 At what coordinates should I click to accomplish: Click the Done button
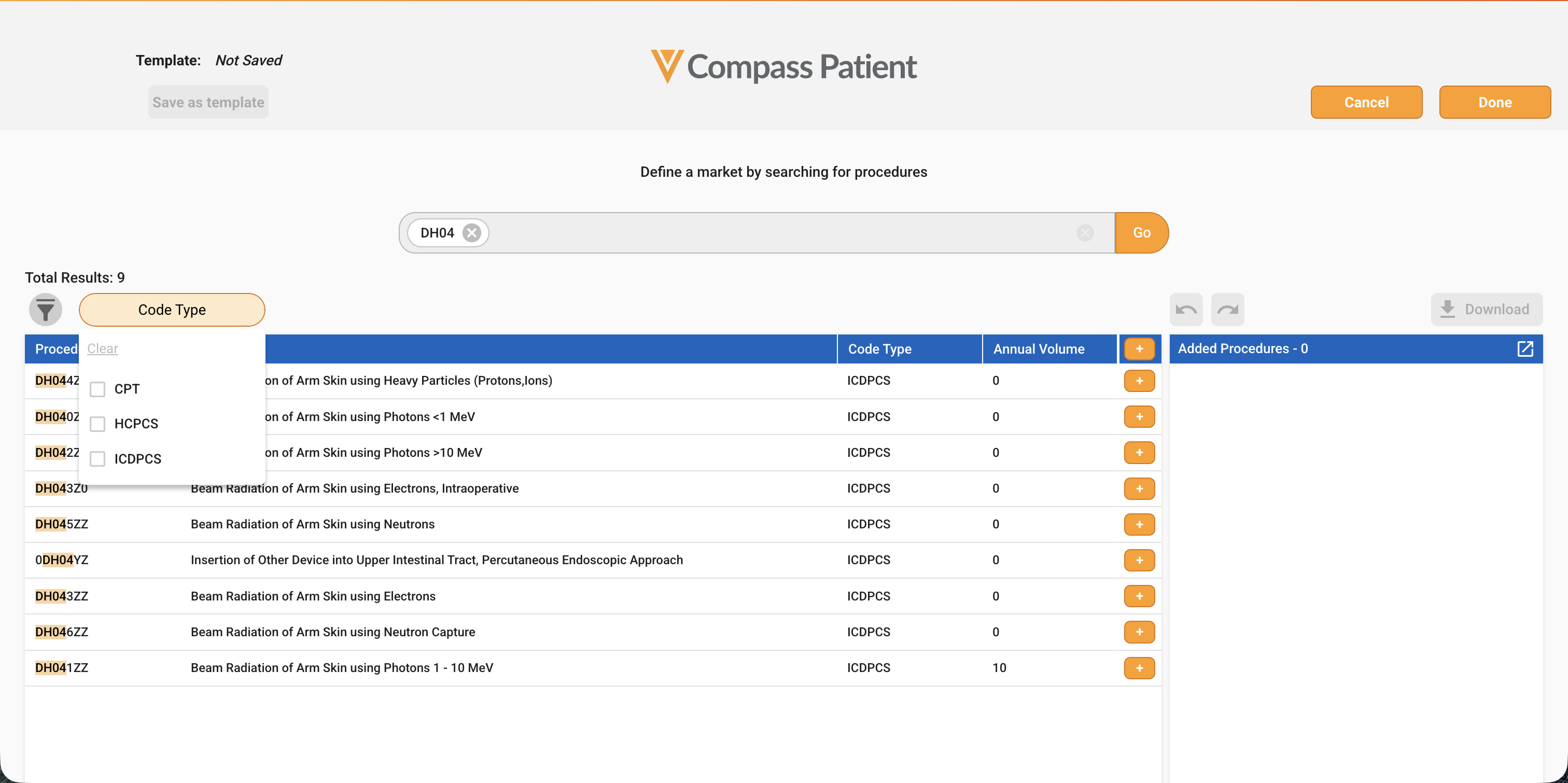(1494, 102)
